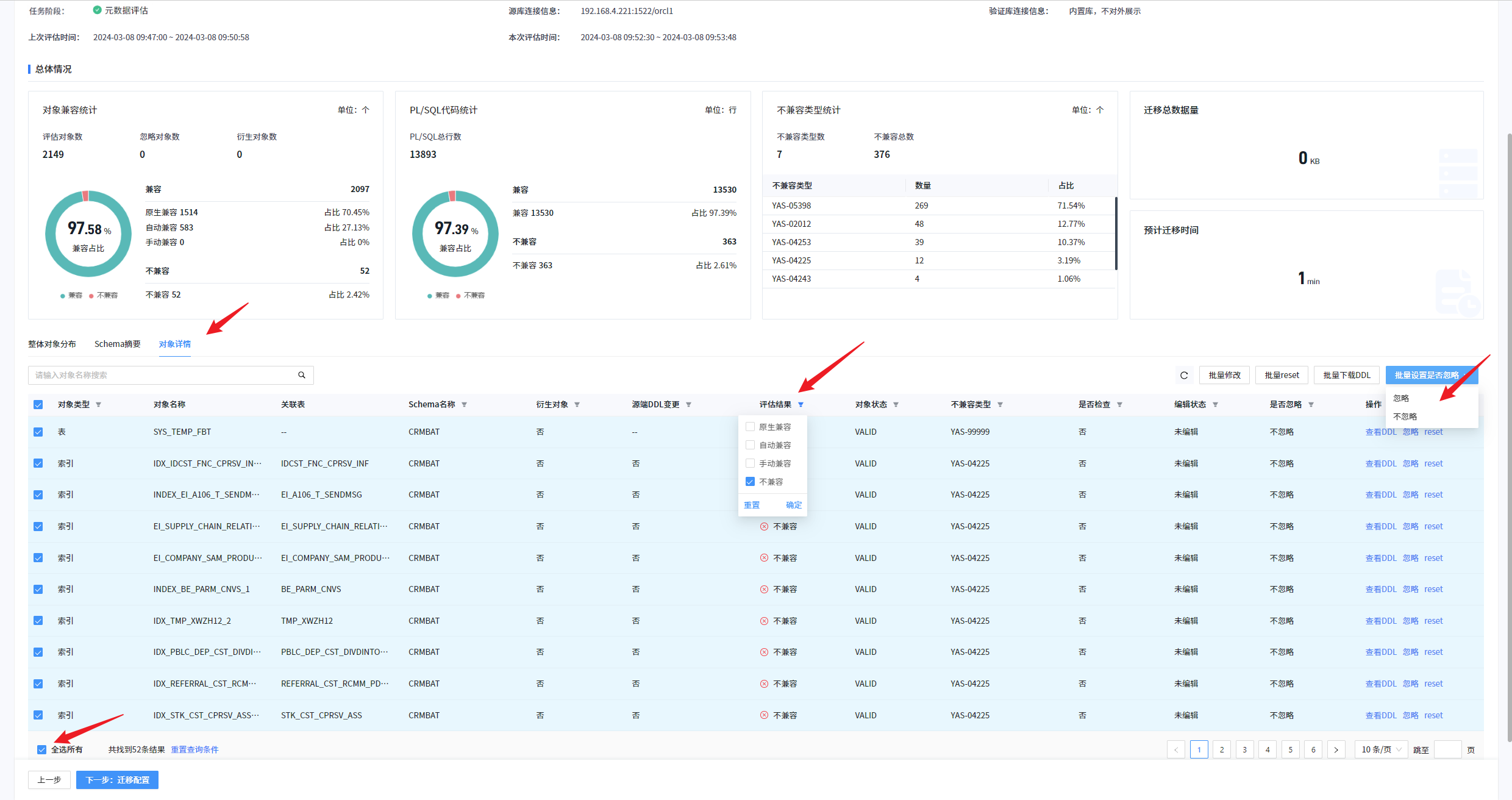Click the search magnifier icon
Image resolution: width=1512 pixels, height=800 pixels.
click(x=301, y=375)
